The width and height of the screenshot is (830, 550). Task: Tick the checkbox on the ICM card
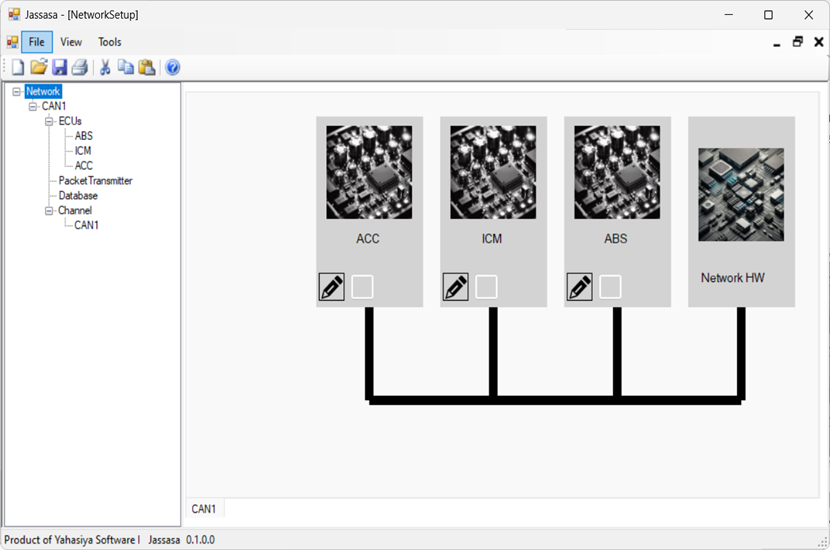[x=486, y=287]
